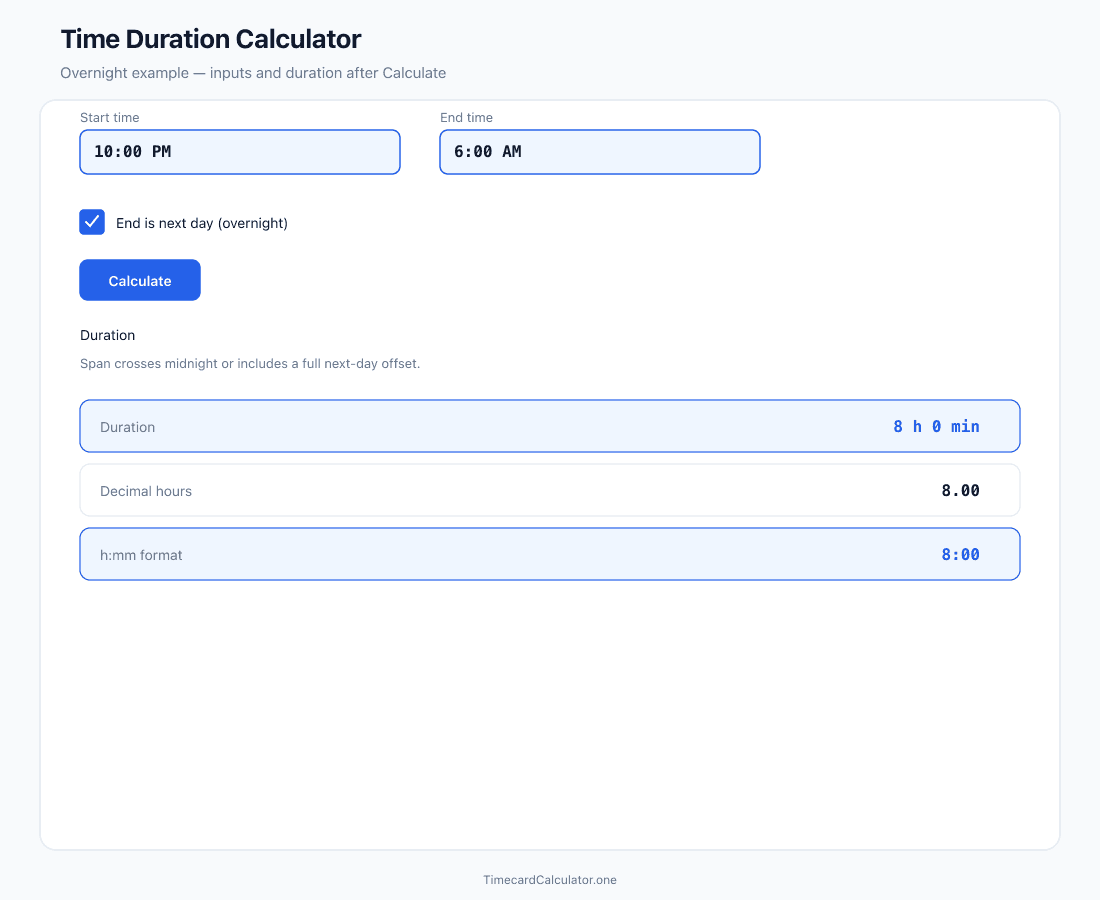
Task: Click the End is next day (overnight) label
Action: tap(202, 223)
